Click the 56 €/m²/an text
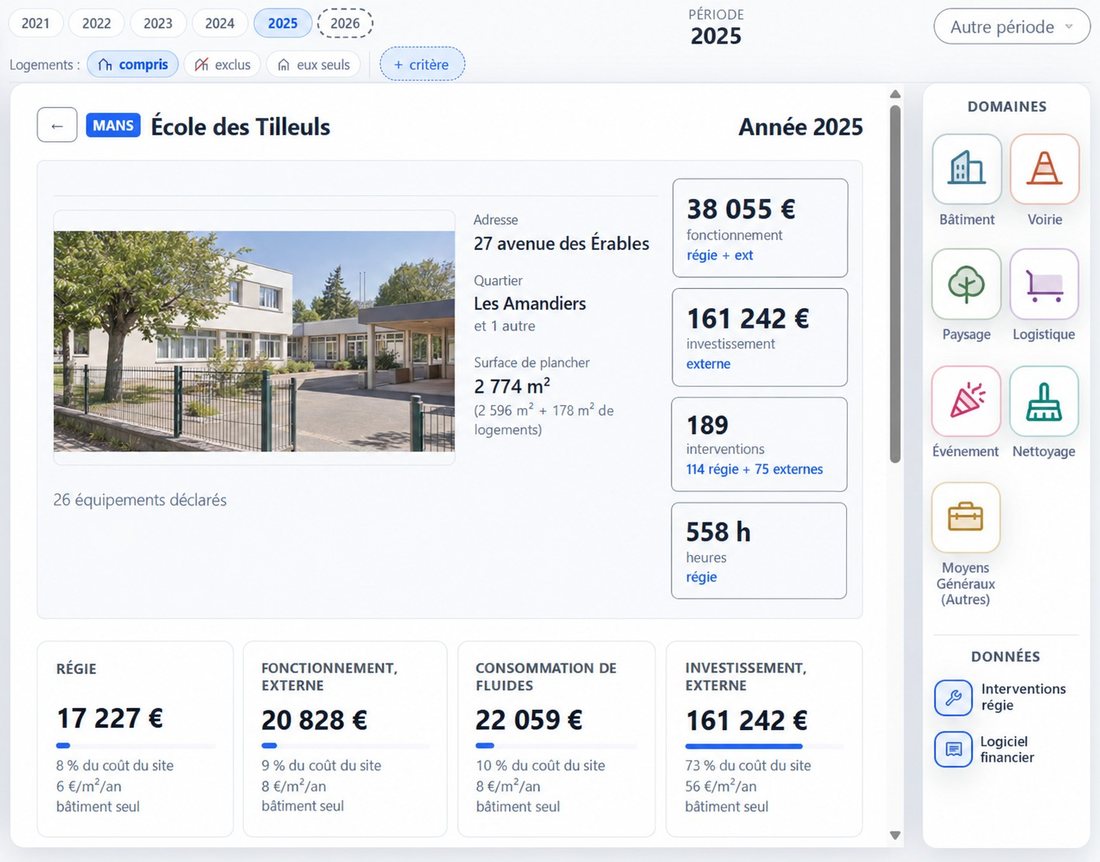This screenshot has height=862, width=1100. 720,786
